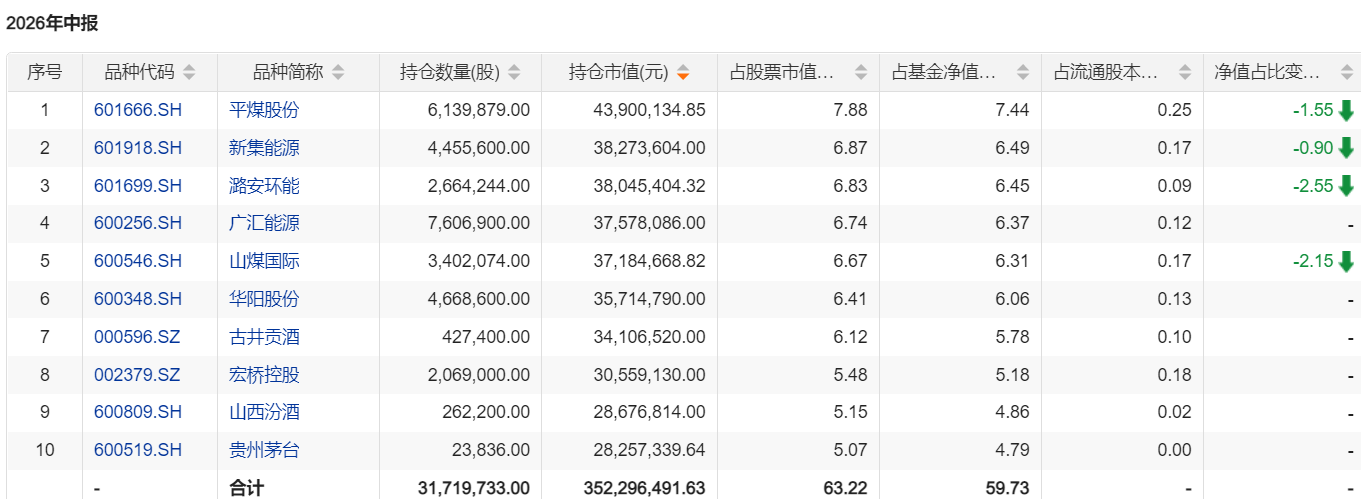Sort by 持仓数量(股) column arrows
The width and height of the screenshot is (1361, 499).
[514, 72]
